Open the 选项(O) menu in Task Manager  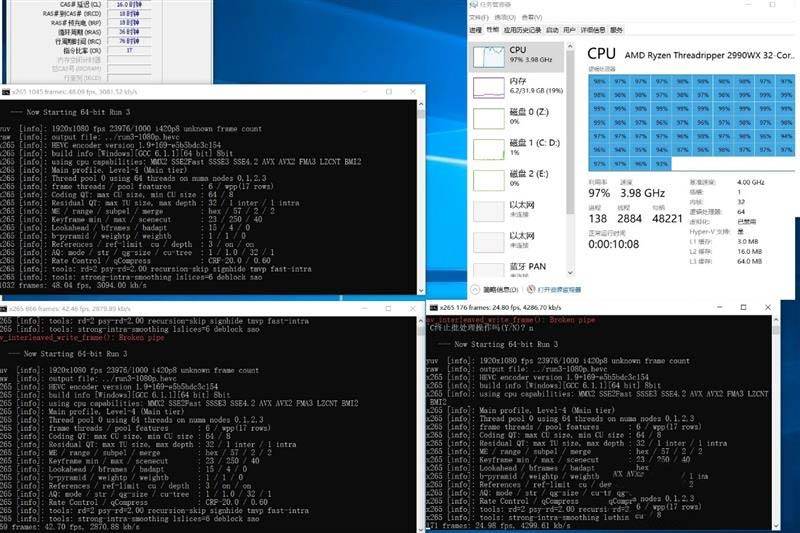point(505,16)
